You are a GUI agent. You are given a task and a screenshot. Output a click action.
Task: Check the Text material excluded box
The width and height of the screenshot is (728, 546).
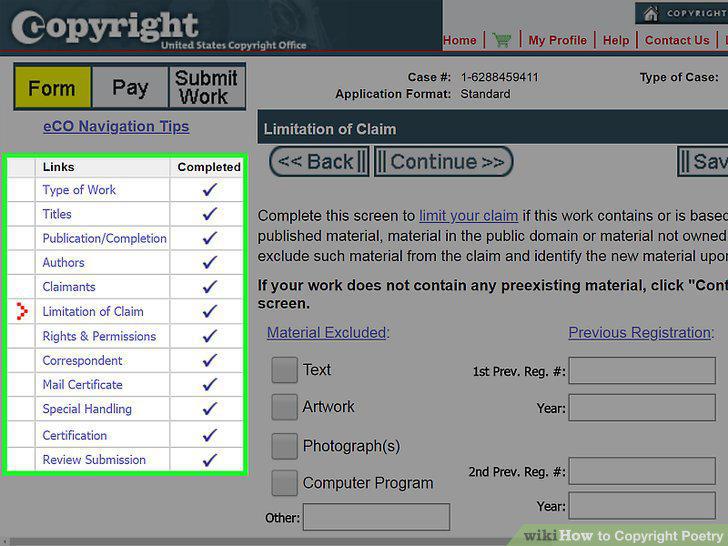[x=285, y=370]
